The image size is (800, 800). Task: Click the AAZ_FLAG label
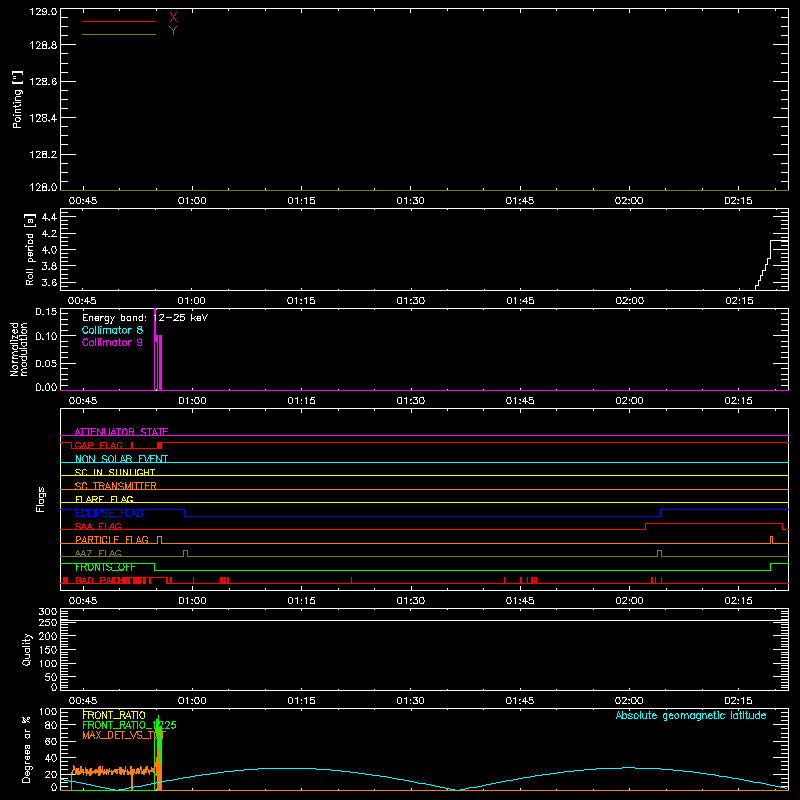pos(98,553)
